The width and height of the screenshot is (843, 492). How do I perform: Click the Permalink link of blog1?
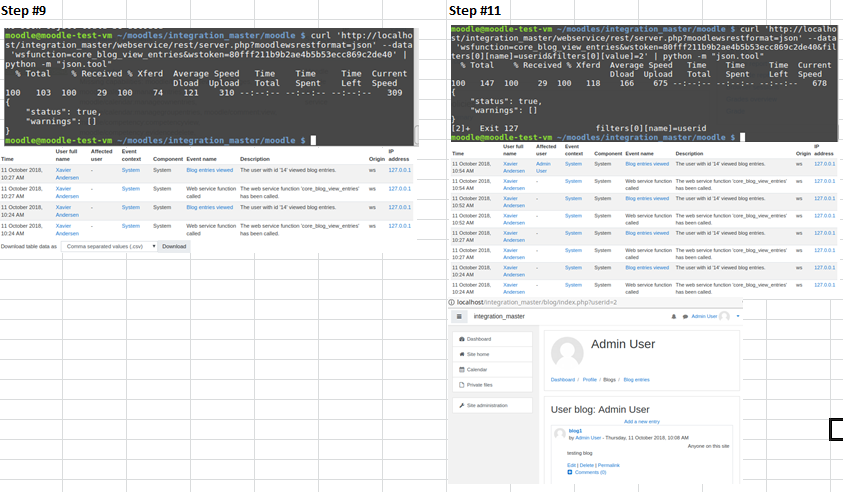coord(609,465)
